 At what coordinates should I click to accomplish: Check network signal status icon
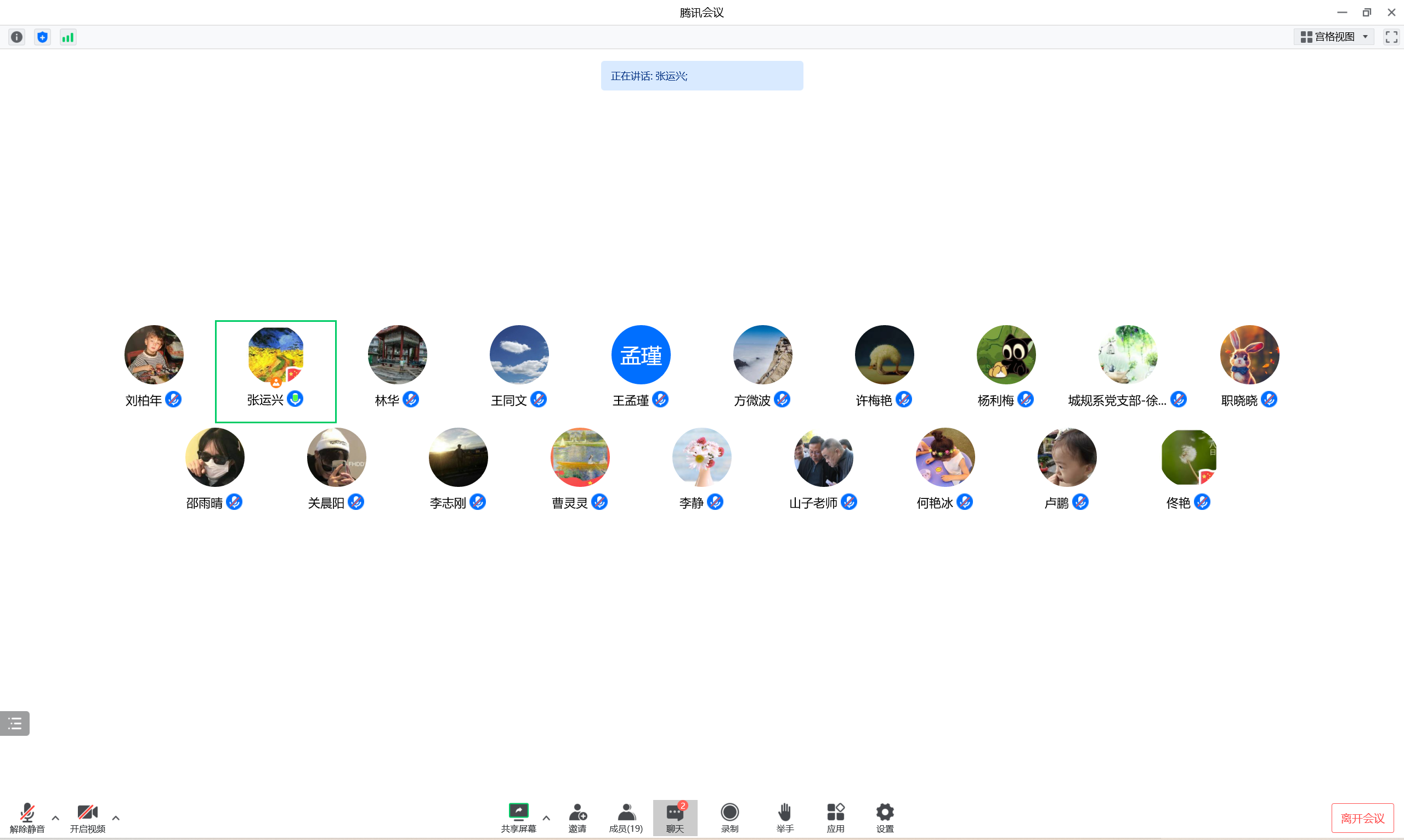pyautogui.click(x=68, y=37)
